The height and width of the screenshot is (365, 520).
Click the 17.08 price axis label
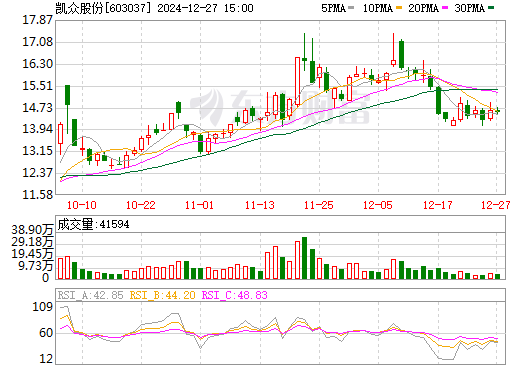point(37,42)
